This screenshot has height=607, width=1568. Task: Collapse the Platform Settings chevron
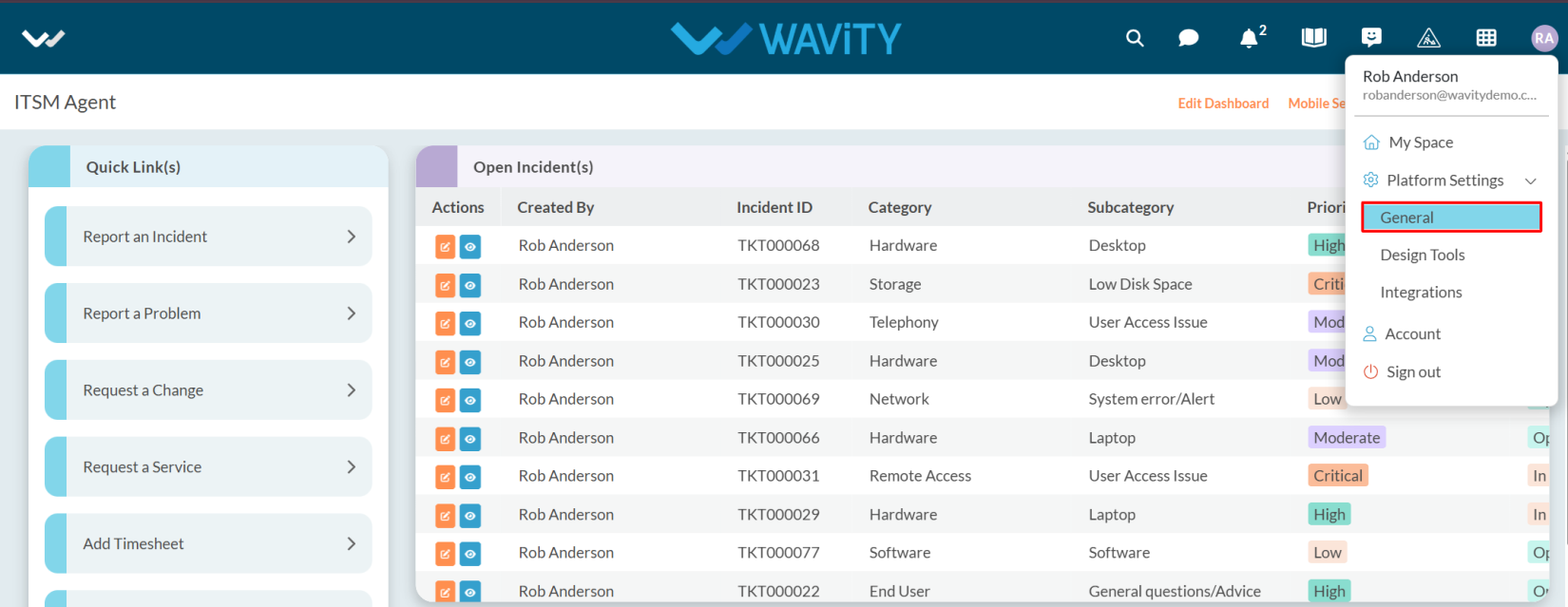pyautogui.click(x=1531, y=180)
